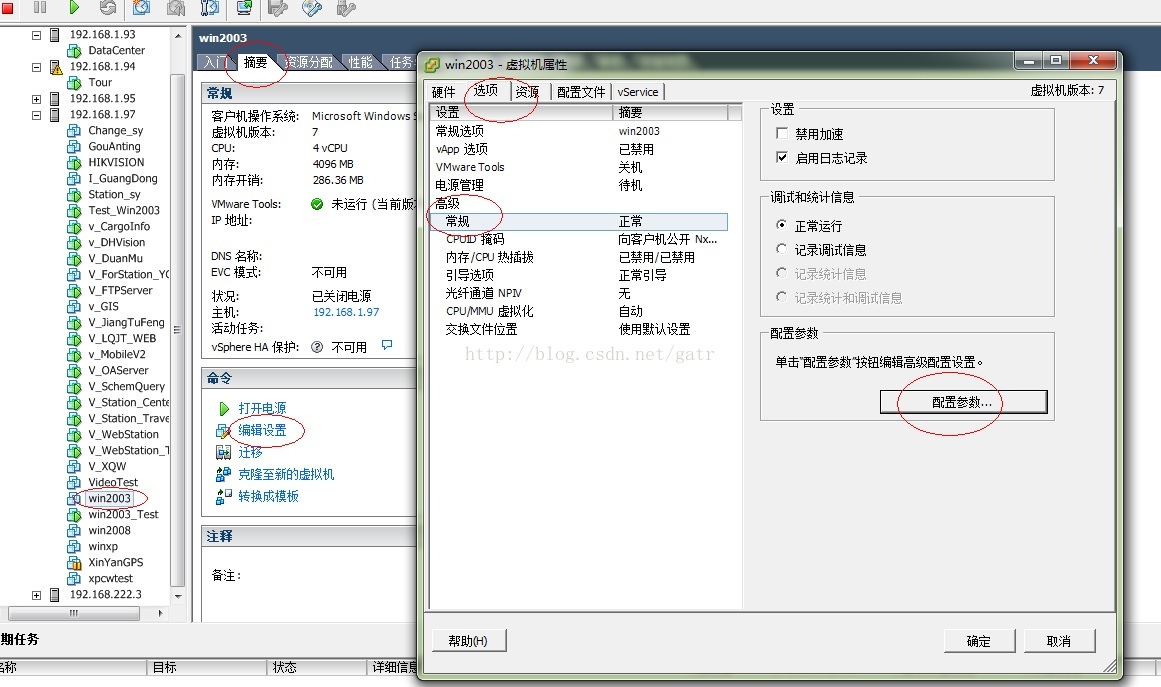Click the 192.168.1.97 host link
Screen dimensions: 1161x687
pyautogui.click(x=346, y=312)
